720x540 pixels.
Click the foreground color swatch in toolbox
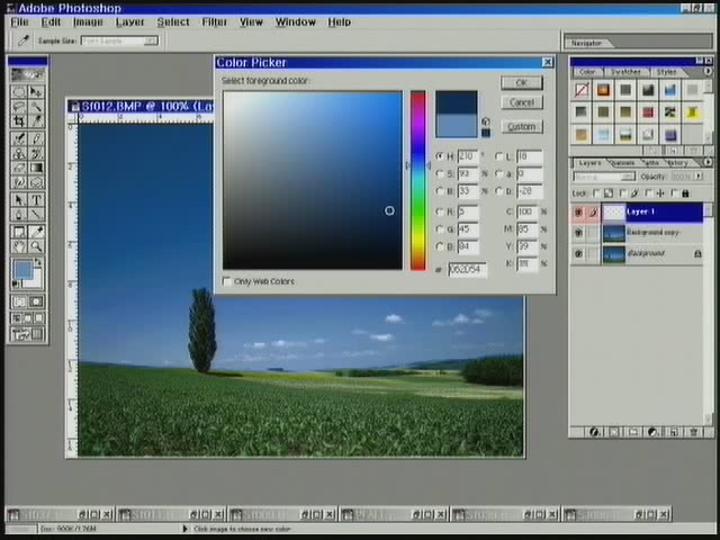(23, 270)
